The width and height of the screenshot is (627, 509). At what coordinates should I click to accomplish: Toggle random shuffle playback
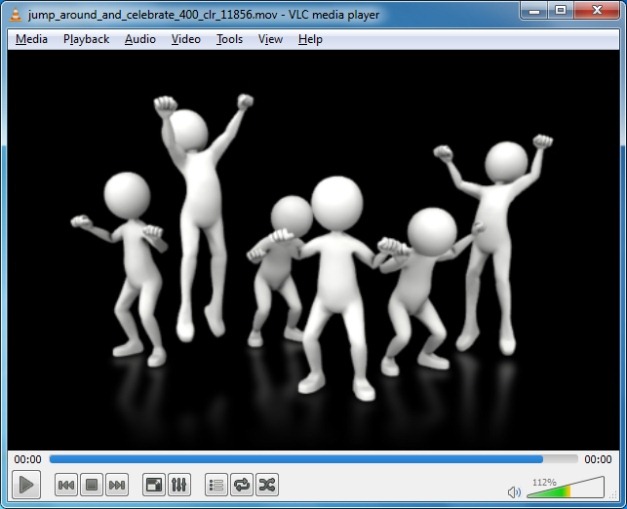click(x=266, y=486)
